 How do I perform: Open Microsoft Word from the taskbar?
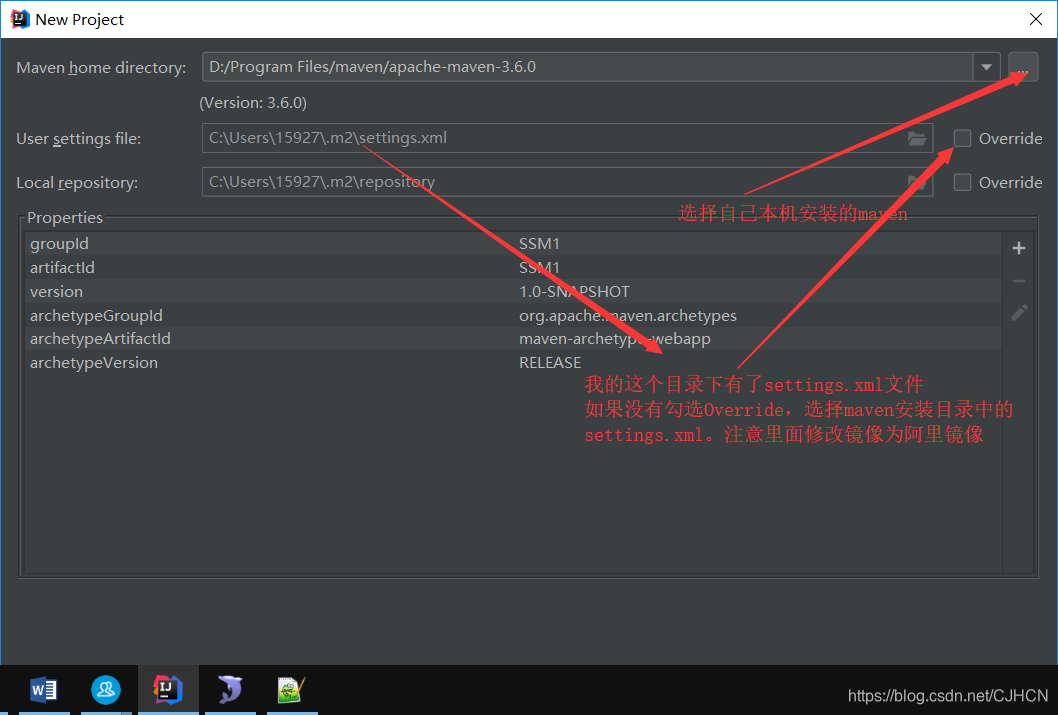coord(44,689)
